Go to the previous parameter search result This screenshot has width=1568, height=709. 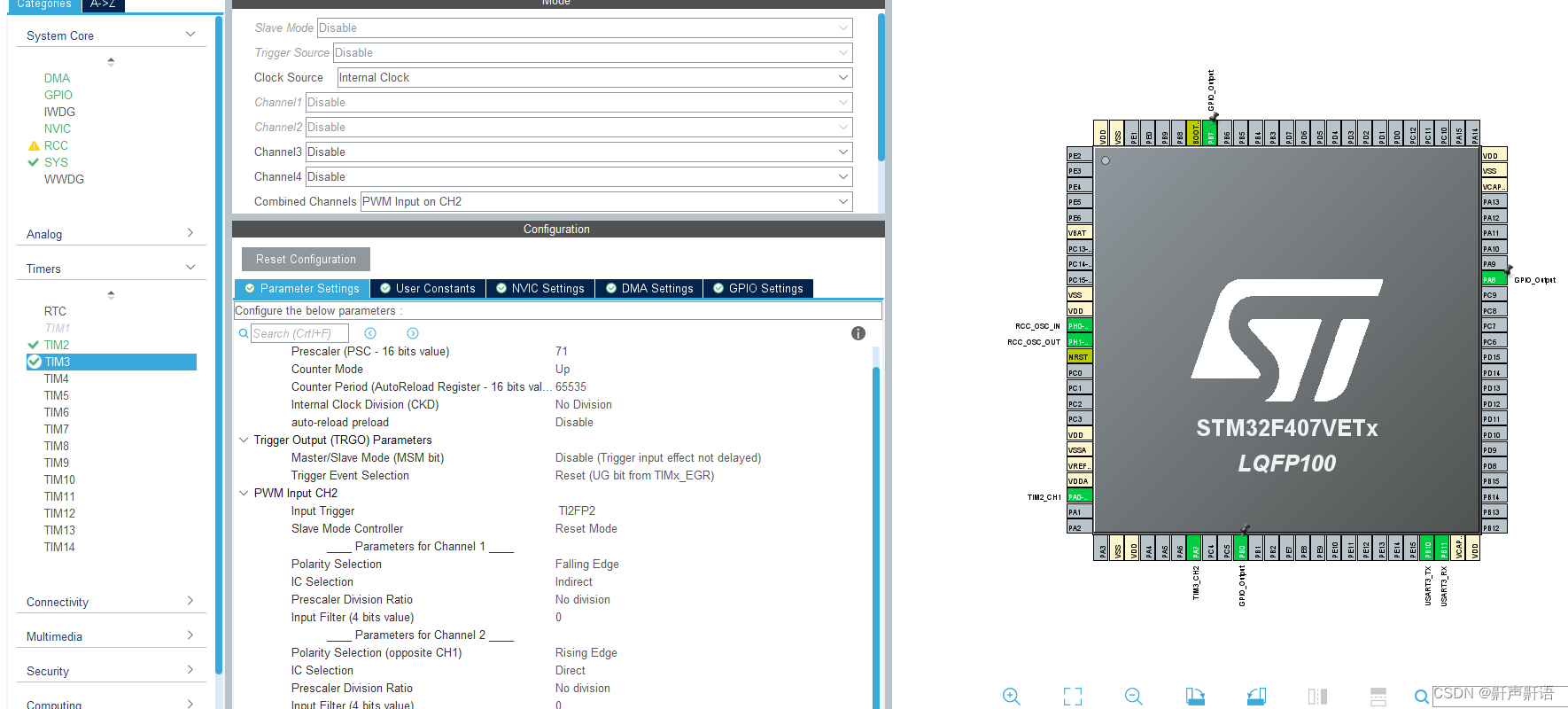click(x=370, y=333)
